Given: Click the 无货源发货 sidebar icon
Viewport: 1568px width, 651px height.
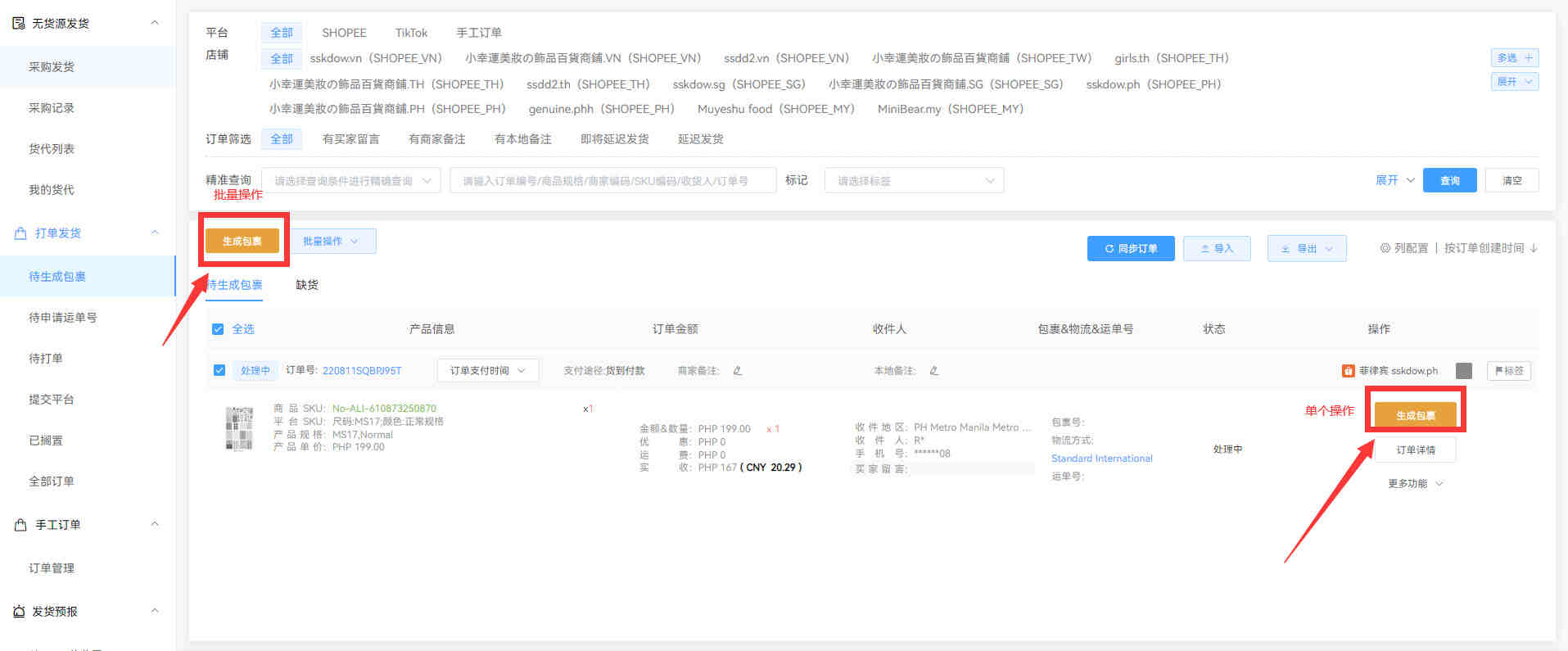Looking at the screenshot, I should [19, 23].
